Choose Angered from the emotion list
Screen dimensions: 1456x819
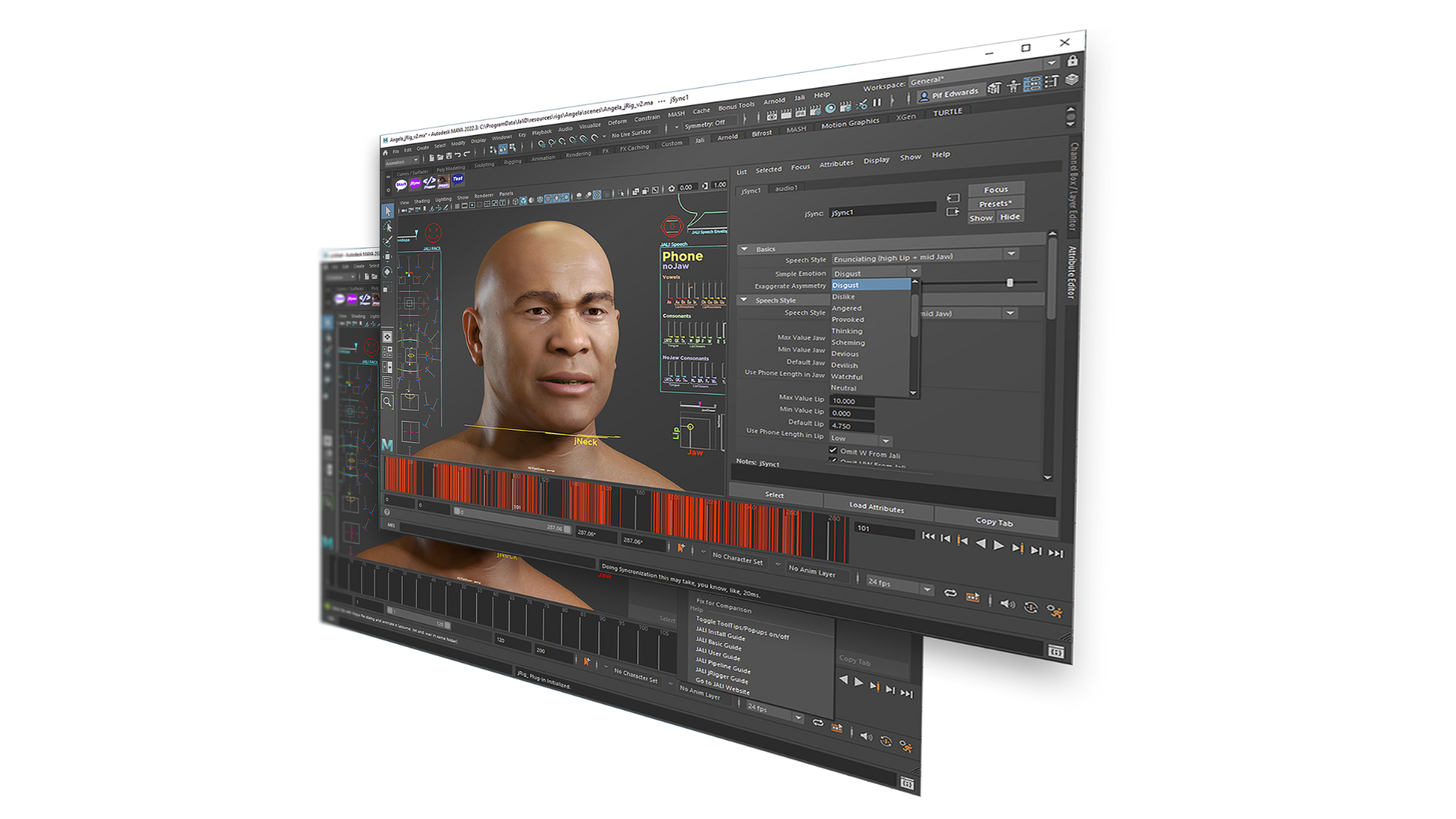click(x=846, y=308)
